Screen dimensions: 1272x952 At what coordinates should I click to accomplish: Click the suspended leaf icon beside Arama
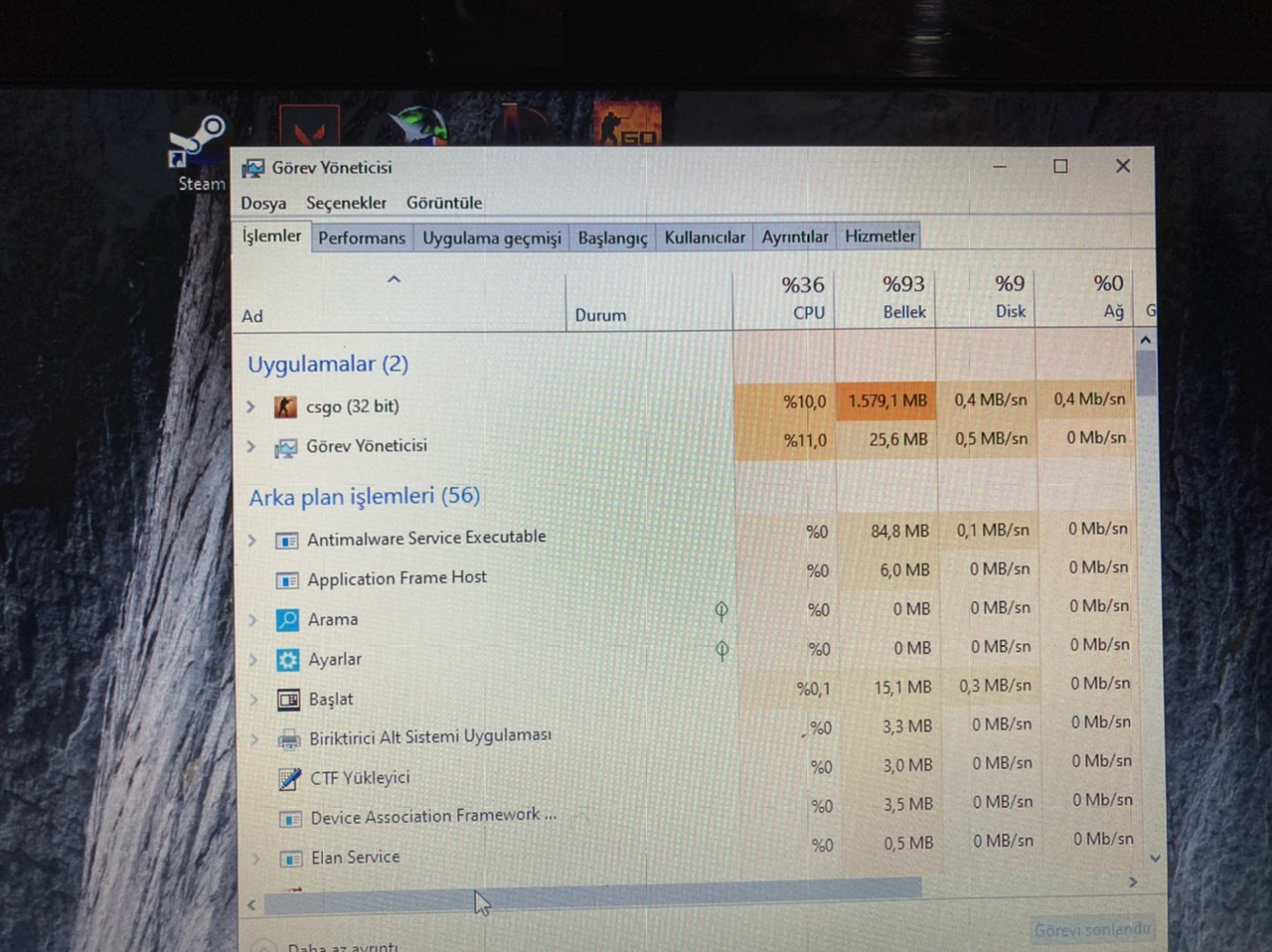[x=721, y=611]
